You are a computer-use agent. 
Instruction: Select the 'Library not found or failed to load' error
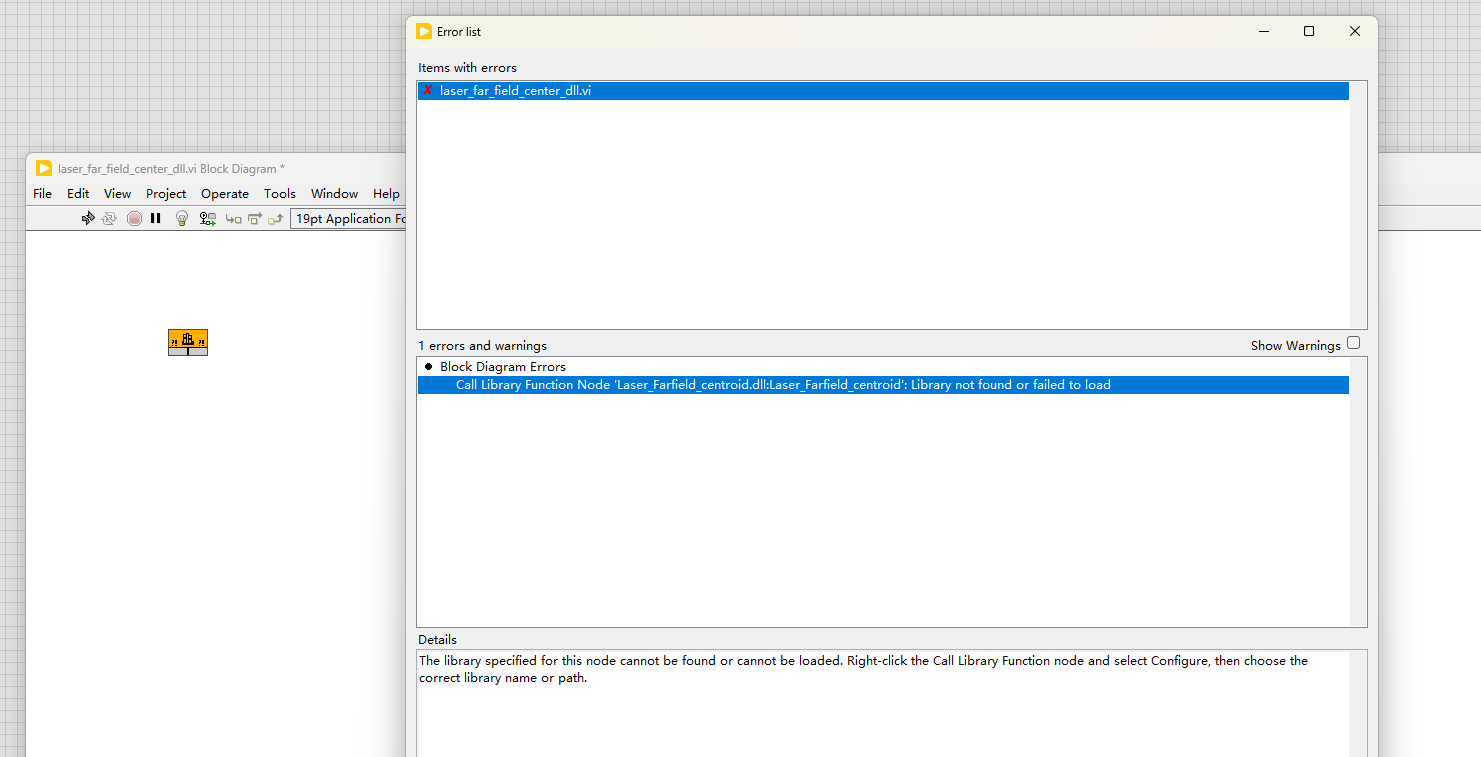[x=883, y=385]
